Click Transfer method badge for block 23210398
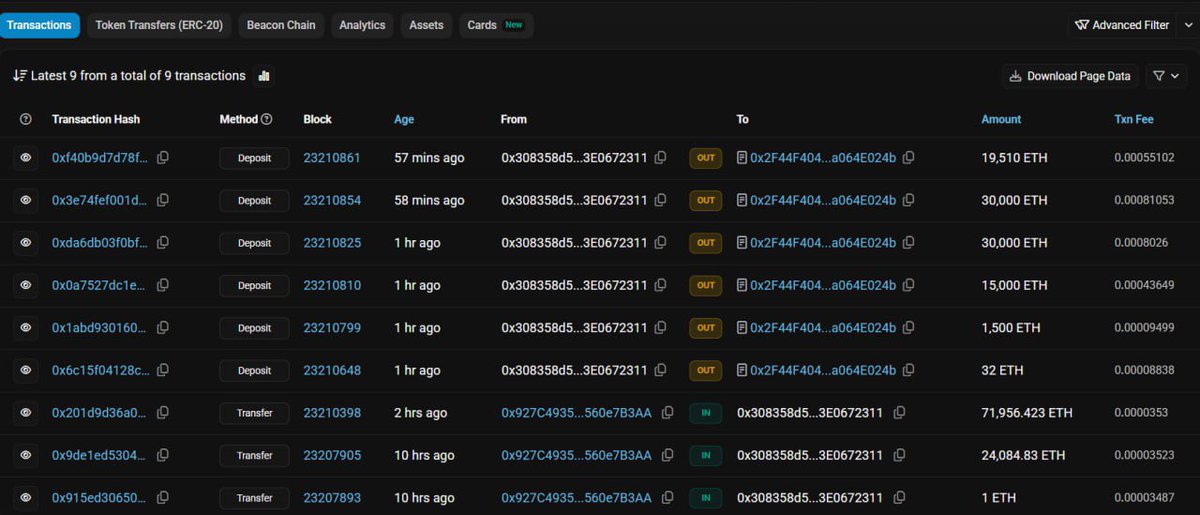Screen dimensions: 1200x515 point(254,413)
